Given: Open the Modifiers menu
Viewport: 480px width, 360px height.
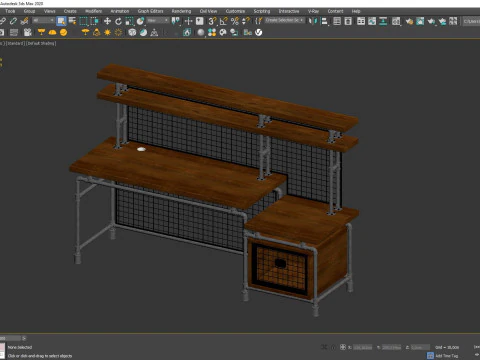Looking at the screenshot, I should (x=93, y=11).
